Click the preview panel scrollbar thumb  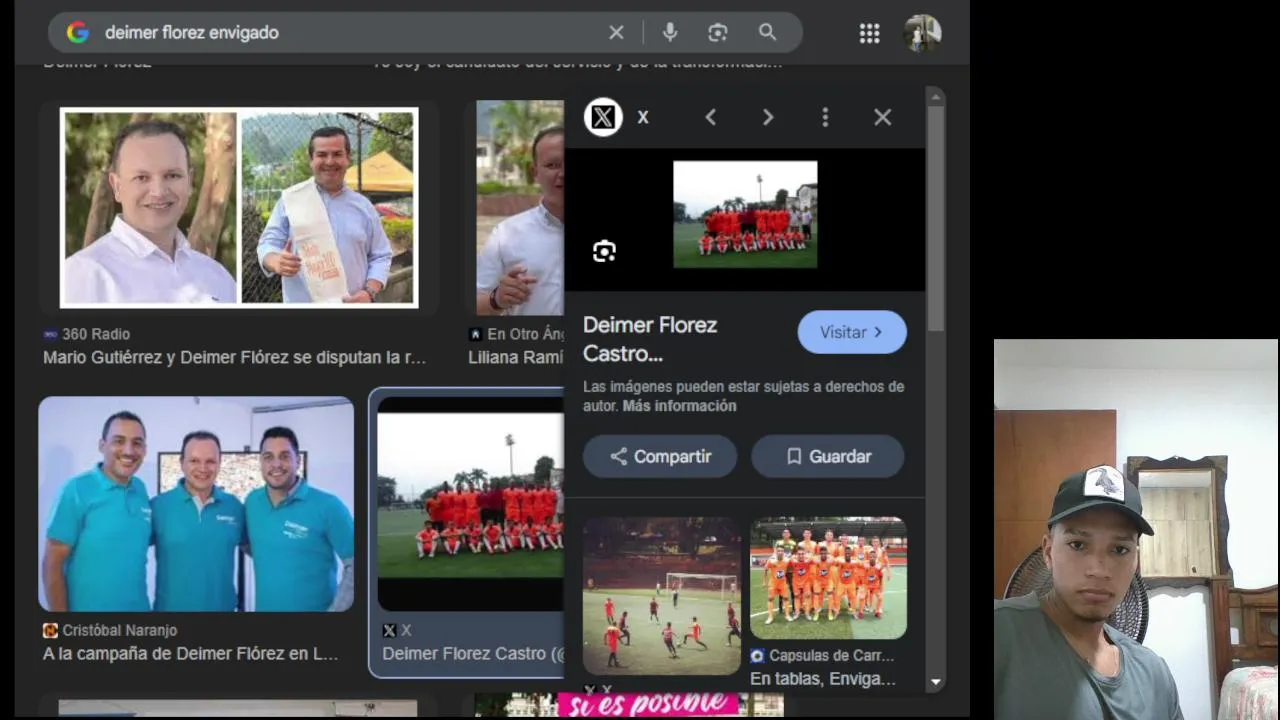(936, 219)
